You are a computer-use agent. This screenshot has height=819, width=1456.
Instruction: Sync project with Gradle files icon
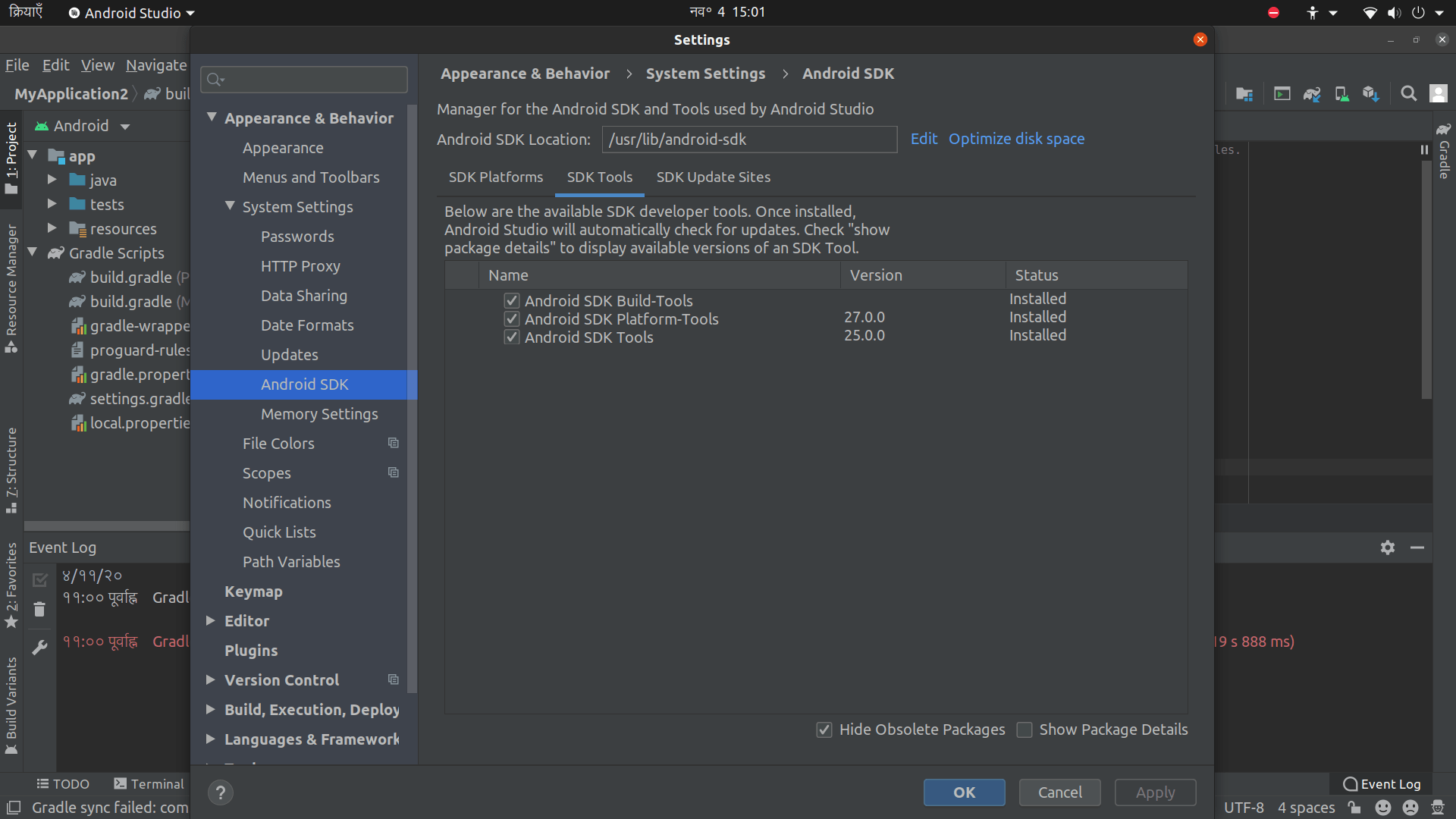coord(1312,94)
